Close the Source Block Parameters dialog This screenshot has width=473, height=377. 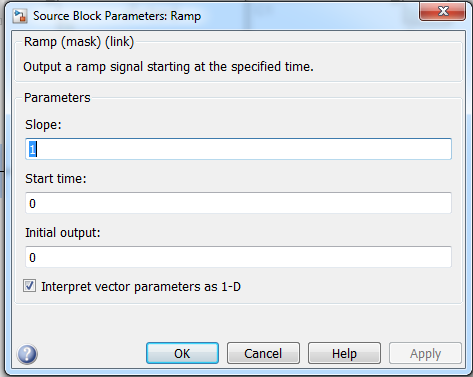[442, 11]
